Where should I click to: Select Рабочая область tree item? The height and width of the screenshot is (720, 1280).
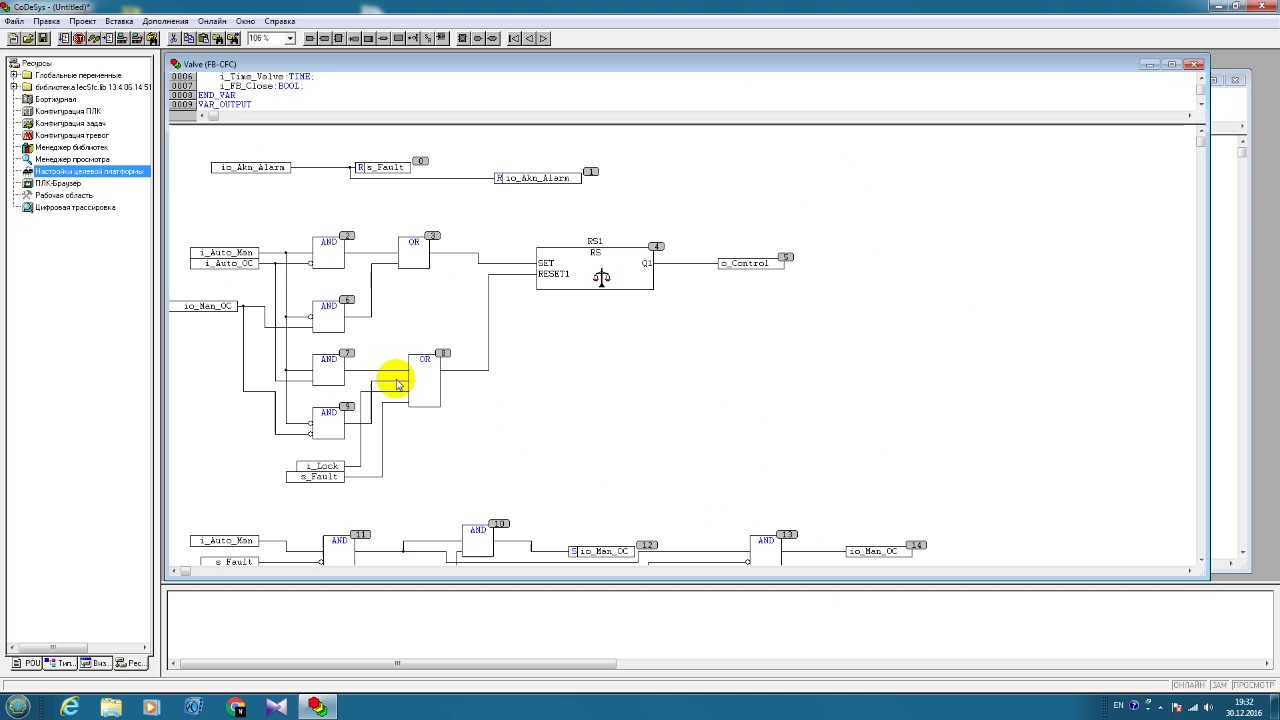[64, 195]
